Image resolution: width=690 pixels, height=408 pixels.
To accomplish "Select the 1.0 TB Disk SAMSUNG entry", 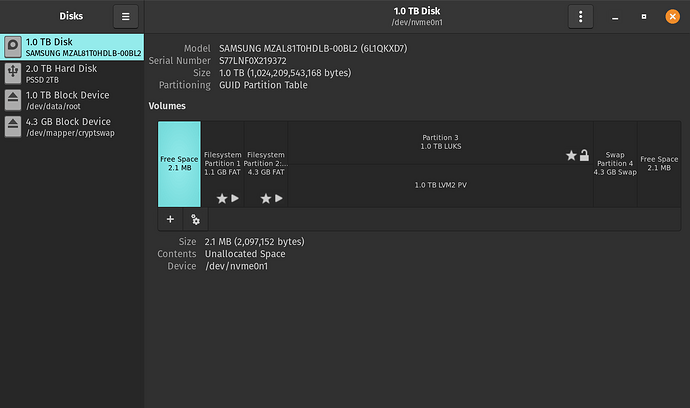I will [x=72, y=47].
